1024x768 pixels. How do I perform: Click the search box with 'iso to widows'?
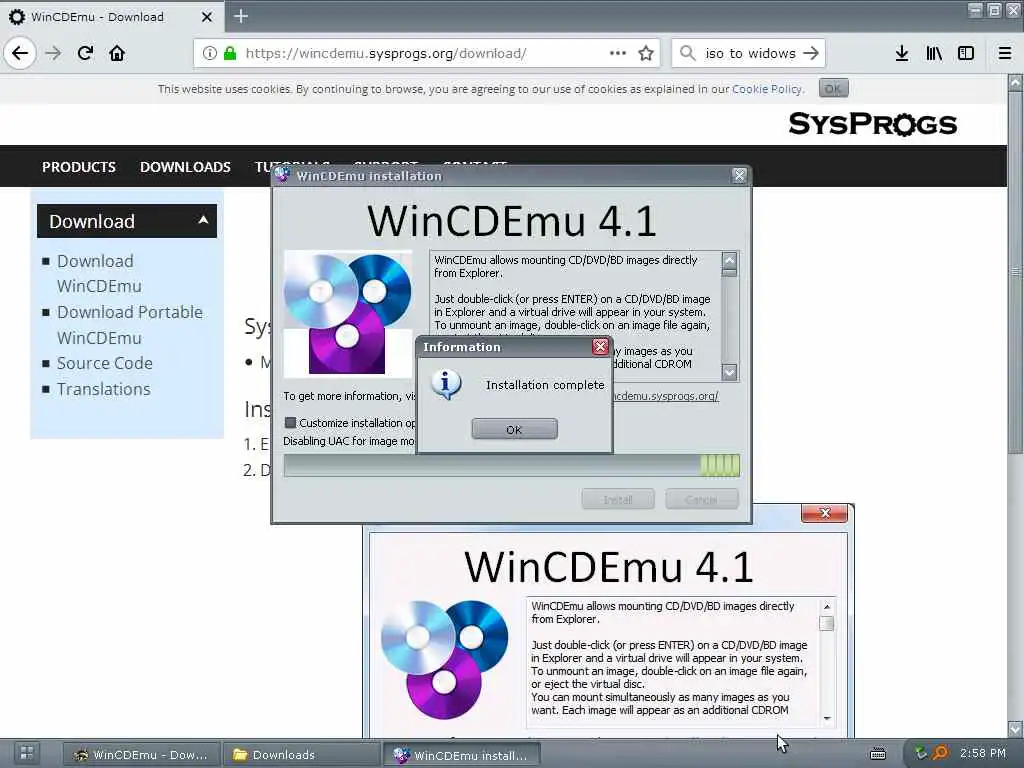[750, 53]
